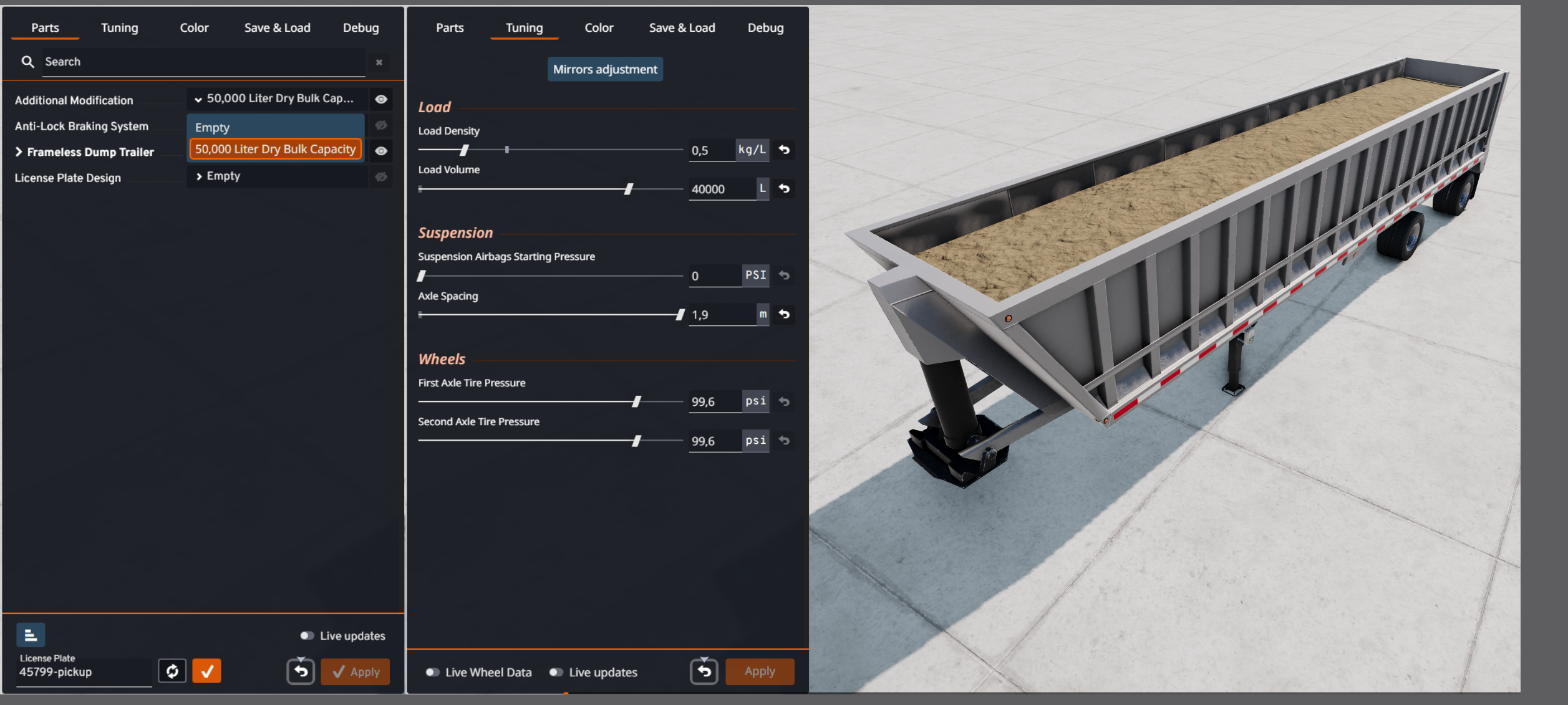Screen dimensions: 1568x705
Task: Expand Frameless Dump Trailer tree item
Action: [19, 152]
